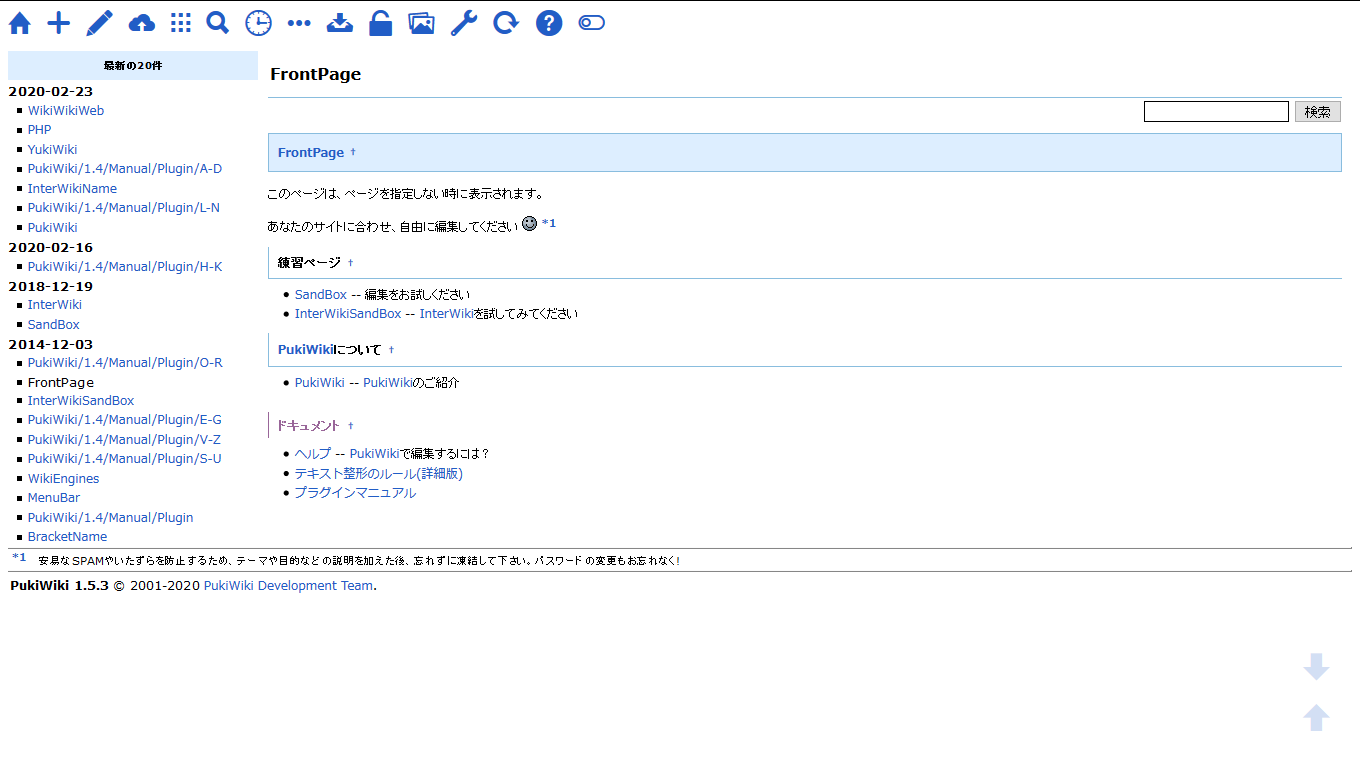Screen dimensions: 1360x768
Task: Jump to page bottom with down arrow
Action: coord(1316,667)
